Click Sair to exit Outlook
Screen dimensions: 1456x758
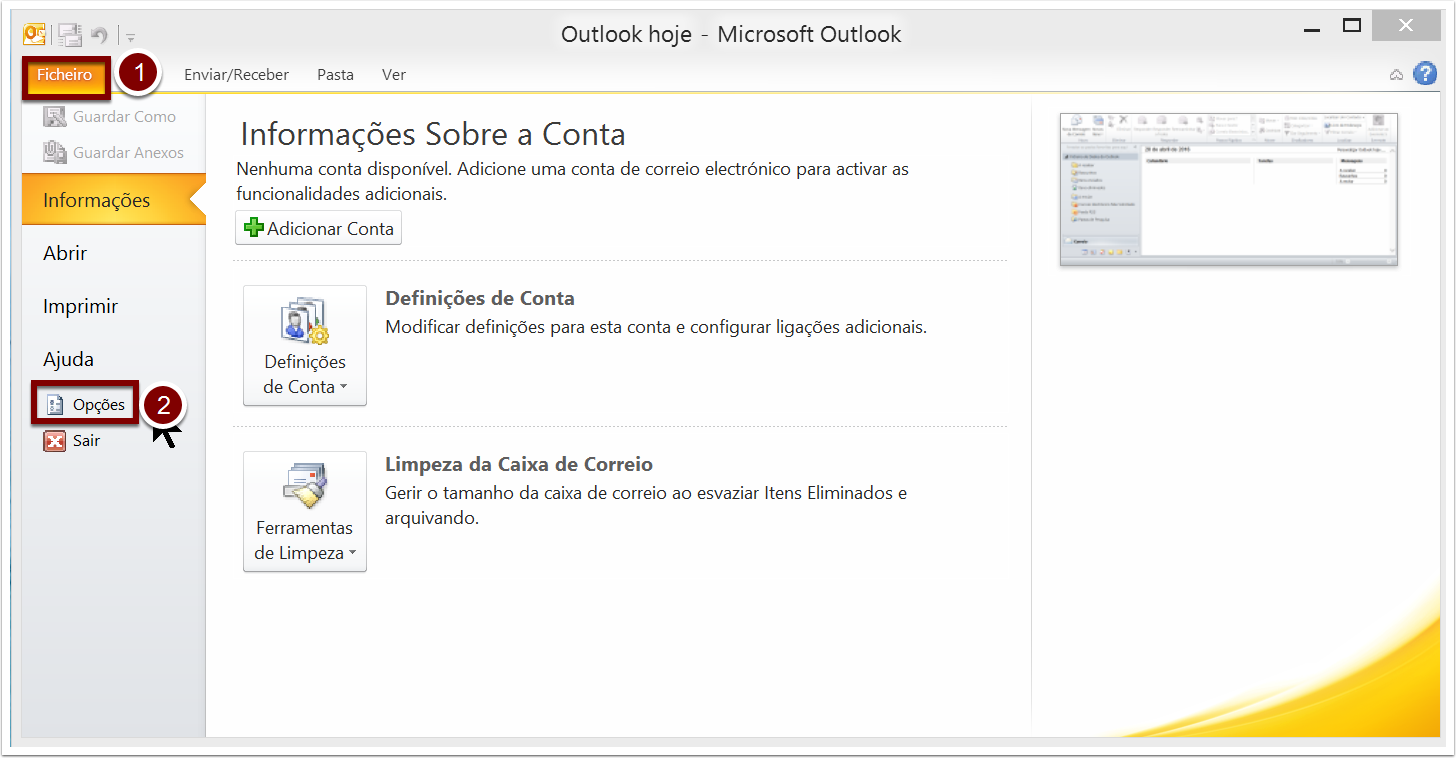point(72,441)
